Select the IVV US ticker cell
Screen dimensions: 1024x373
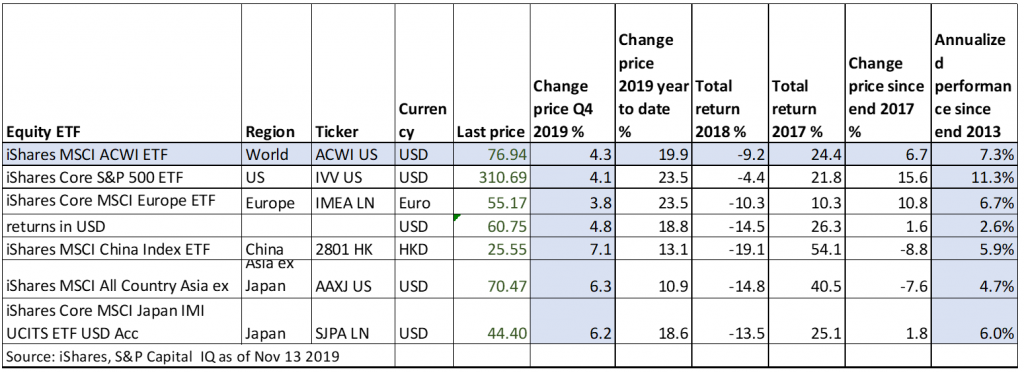click(x=353, y=176)
